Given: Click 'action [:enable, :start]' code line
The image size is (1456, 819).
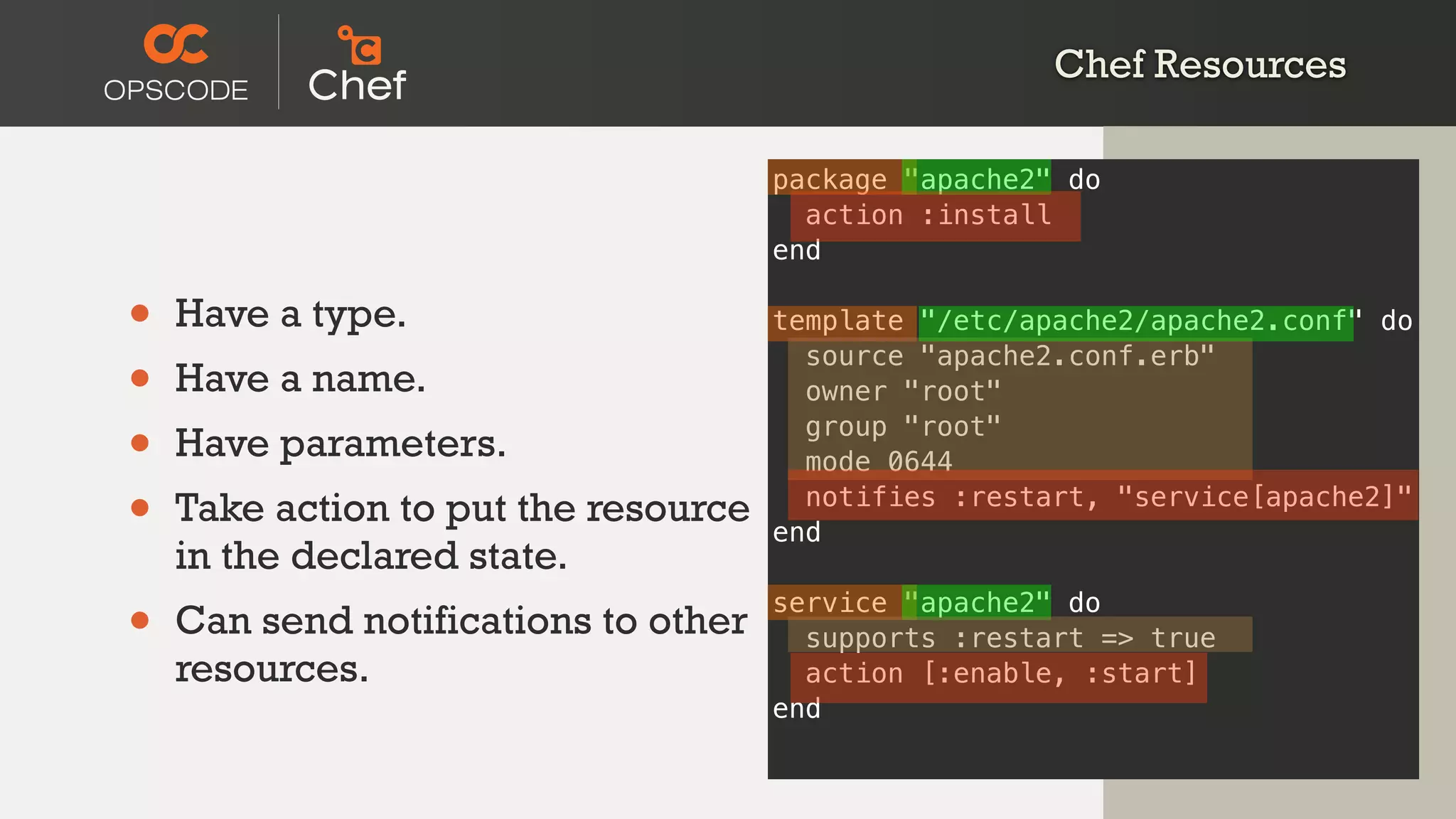Looking at the screenshot, I should (x=1002, y=673).
